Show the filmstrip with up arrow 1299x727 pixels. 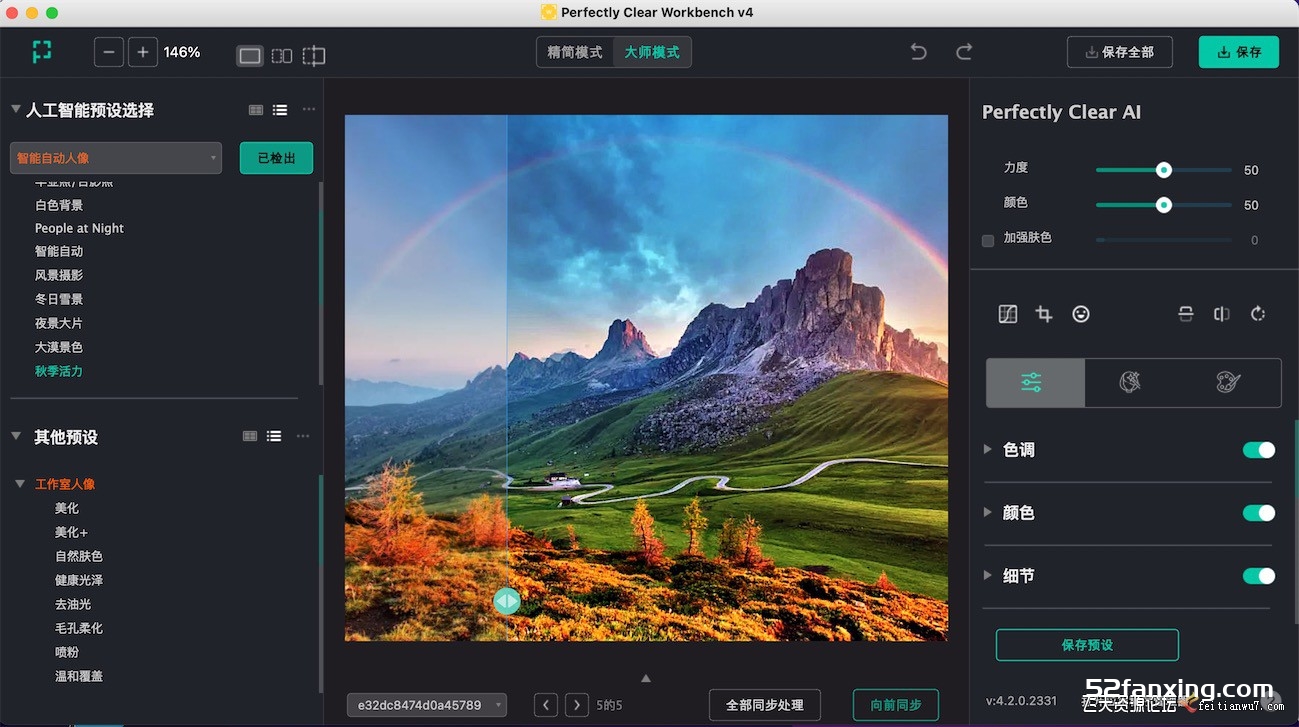(646, 678)
